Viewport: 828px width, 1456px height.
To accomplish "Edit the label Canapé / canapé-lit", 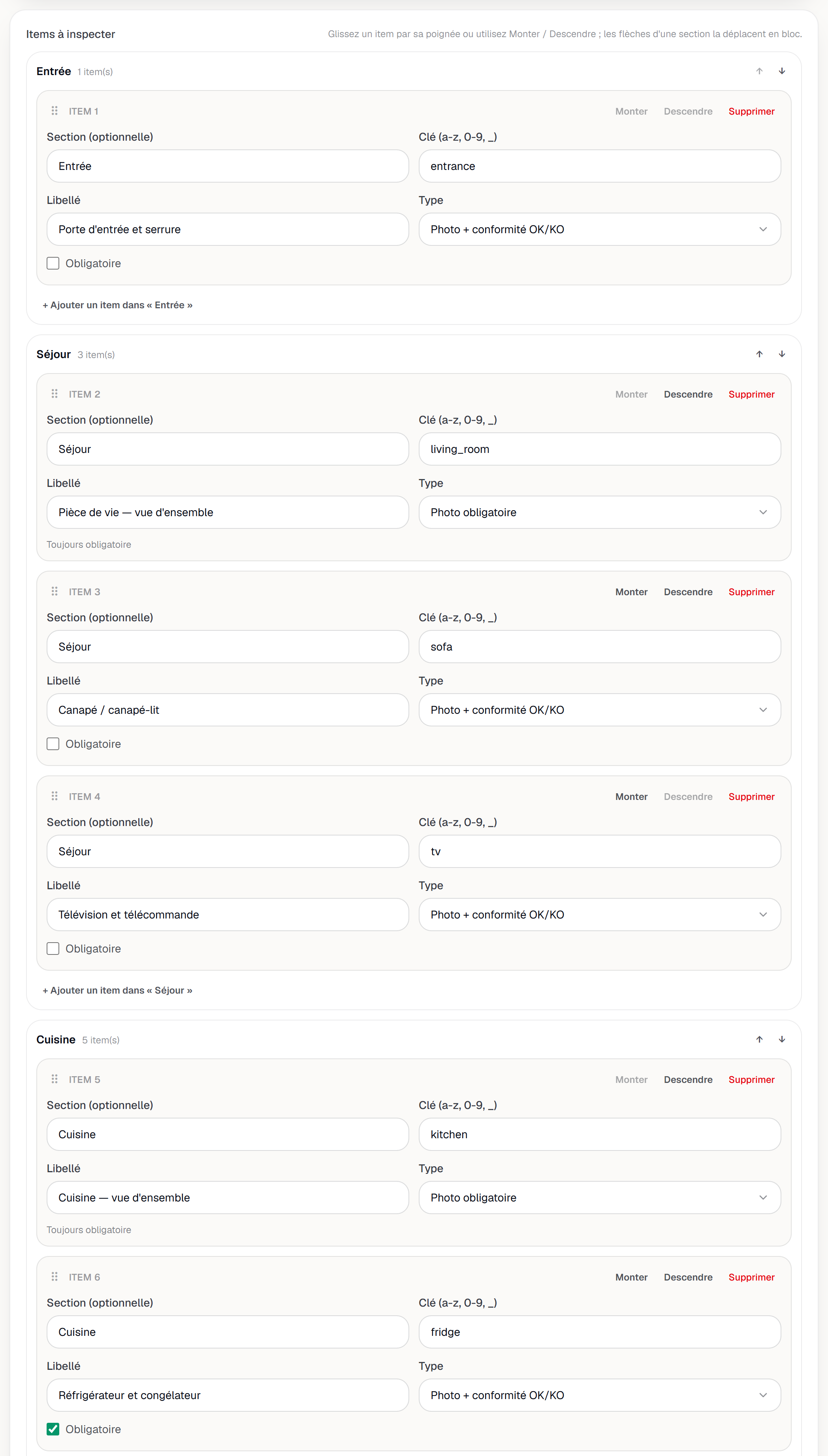I will (x=228, y=709).
